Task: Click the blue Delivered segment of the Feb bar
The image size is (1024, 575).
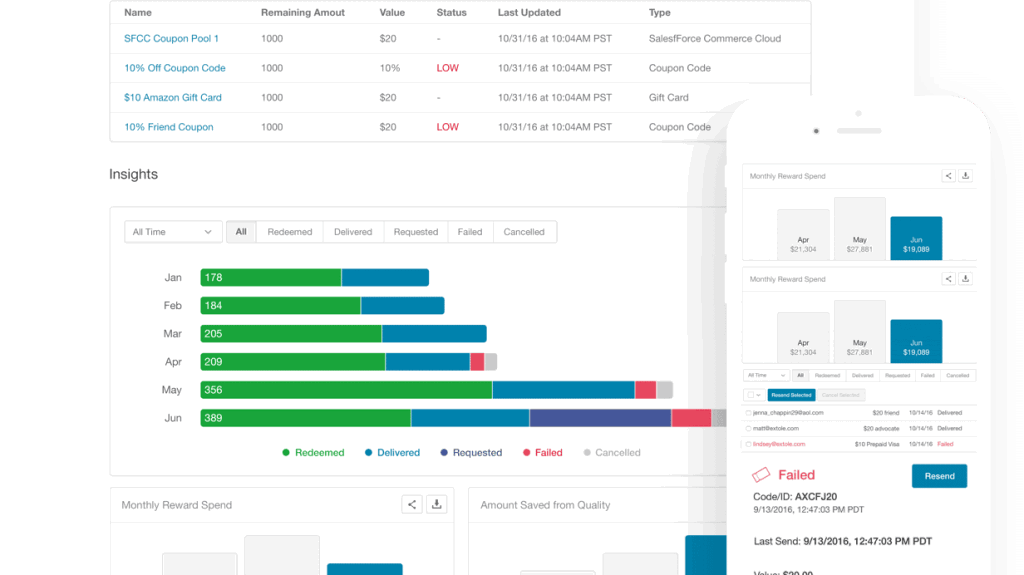Action: coord(402,305)
